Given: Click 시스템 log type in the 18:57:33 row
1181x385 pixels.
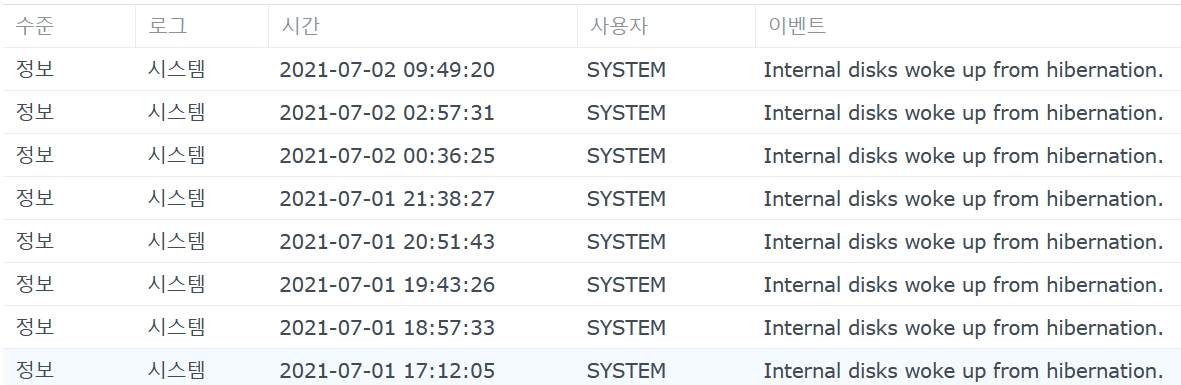Looking at the screenshot, I should pos(176,327).
